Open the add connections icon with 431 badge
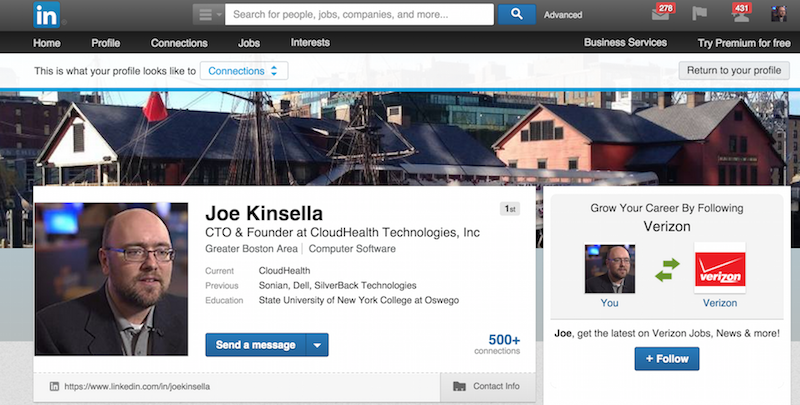 point(740,13)
